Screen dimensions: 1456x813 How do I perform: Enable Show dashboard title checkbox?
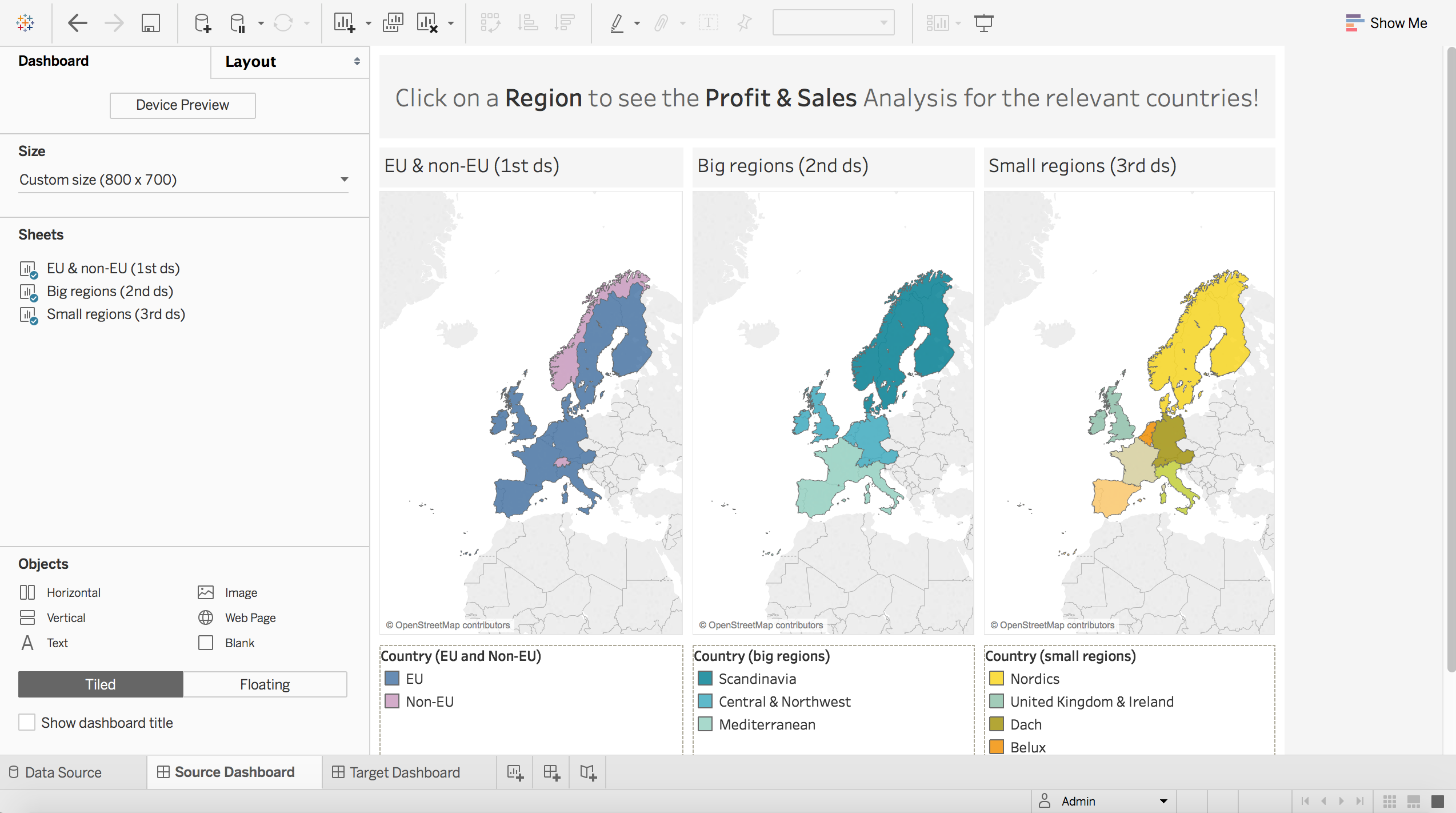tap(27, 722)
